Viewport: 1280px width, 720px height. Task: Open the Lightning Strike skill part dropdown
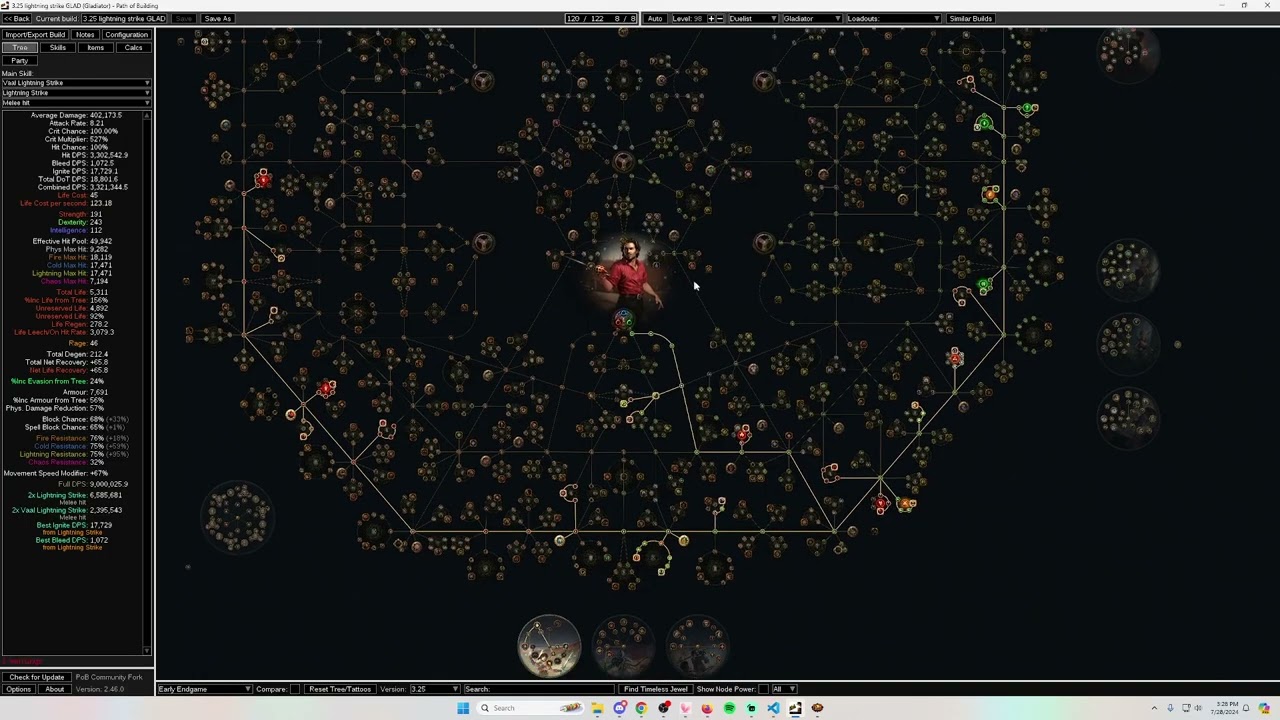tap(76, 93)
